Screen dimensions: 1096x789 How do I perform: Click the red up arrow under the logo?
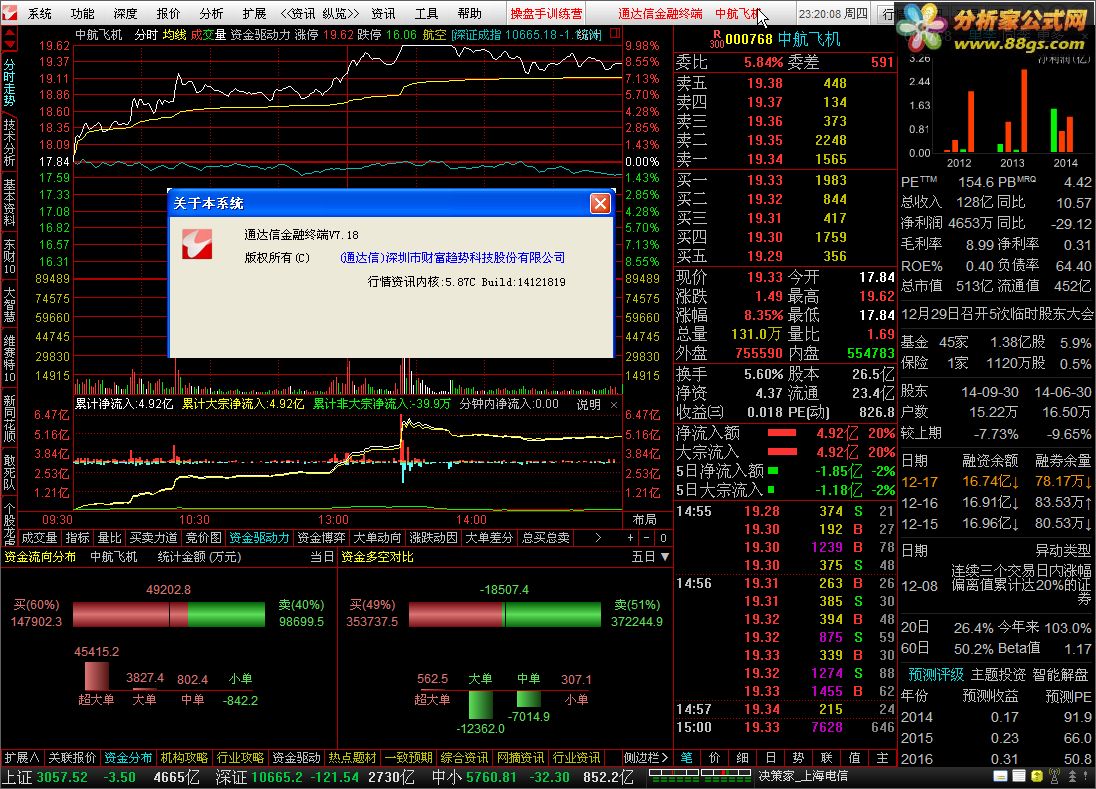pyautogui.click(x=9, y=33)
